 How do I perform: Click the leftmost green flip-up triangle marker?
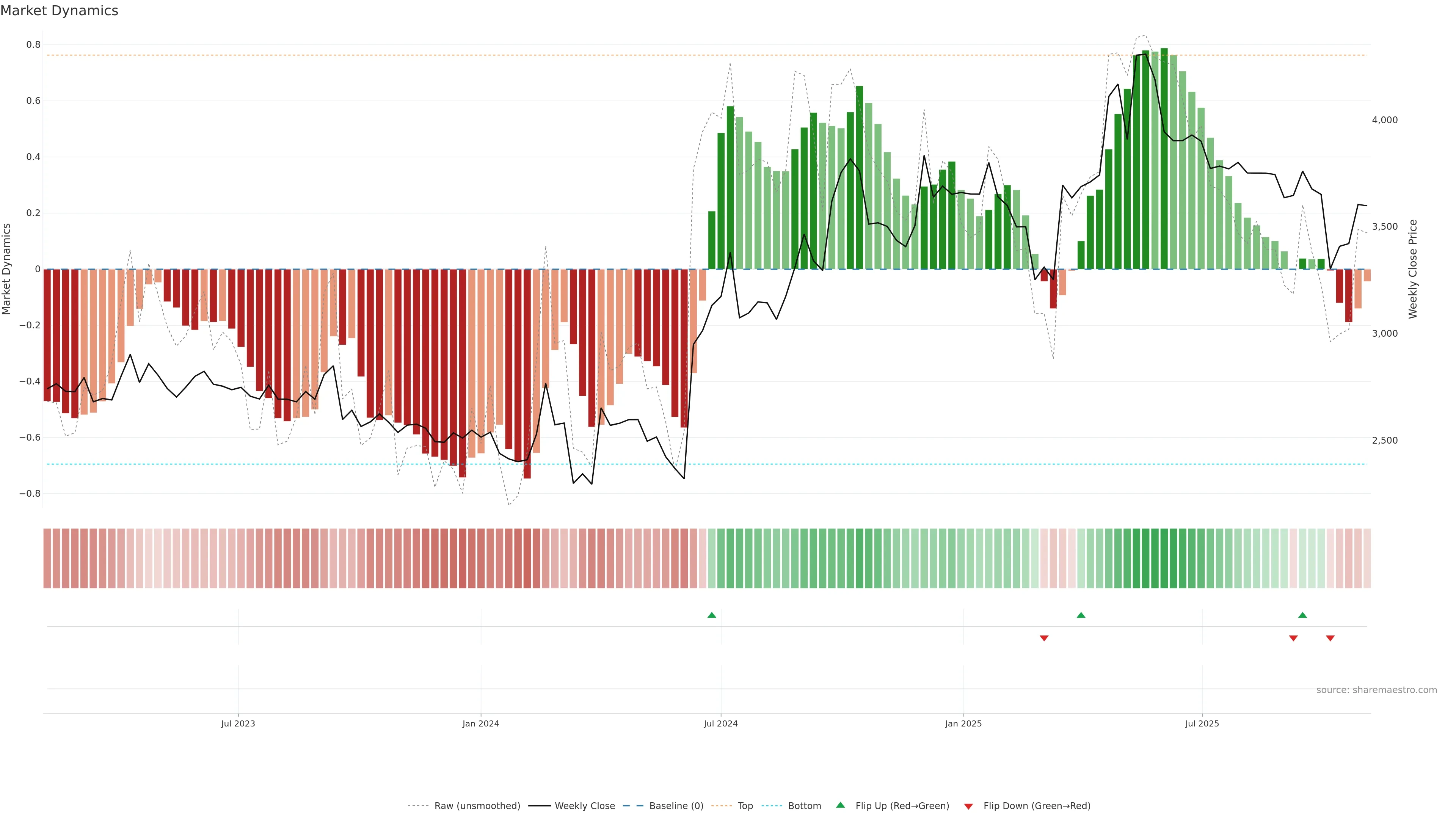pyautogui.click(x=712, y=615)
